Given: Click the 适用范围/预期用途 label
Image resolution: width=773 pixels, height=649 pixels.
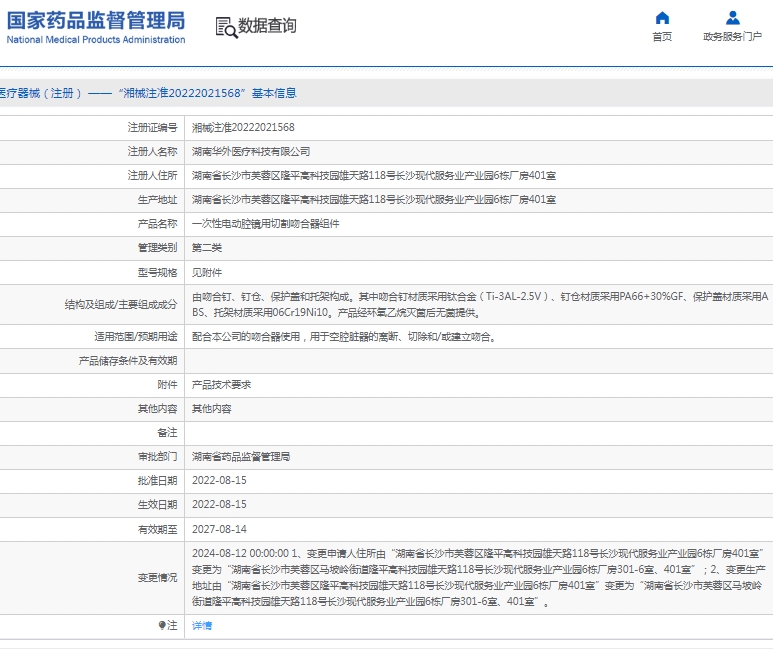Looking at the screenshot, I should [x=136, y=337].
